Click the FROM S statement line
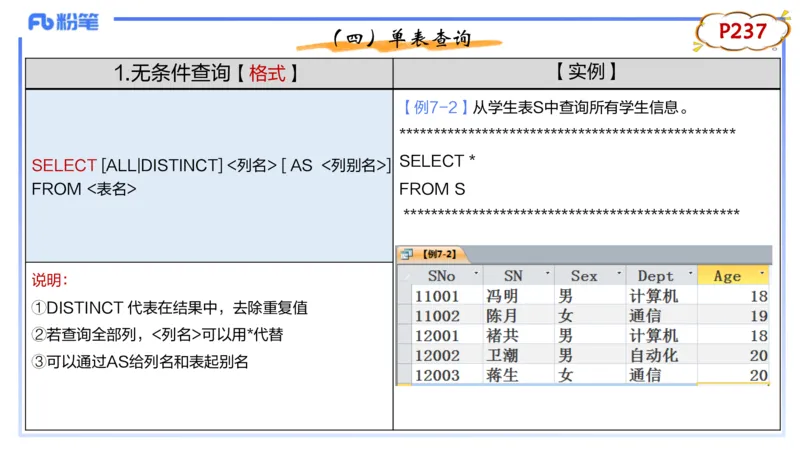This screenshot has width=800, height=450. coord(432,189)
